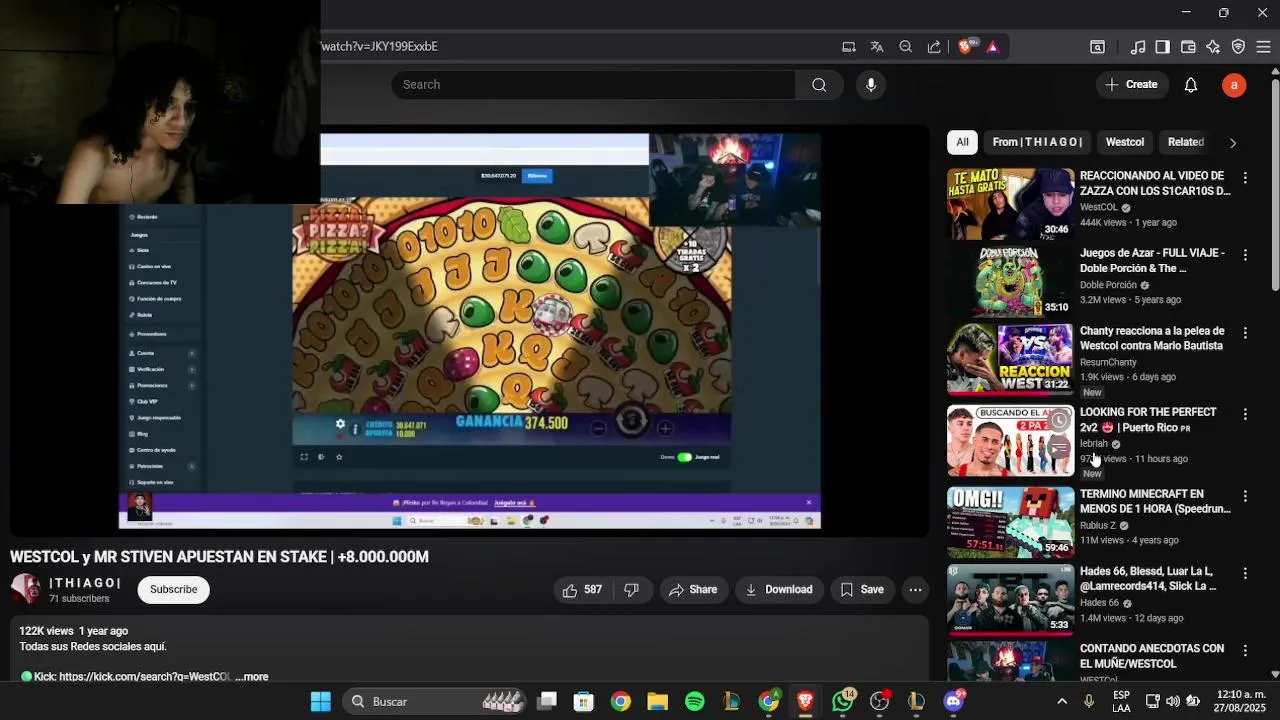This screenshot has height=720, width=1280.
Task: Open Leo AI sparkle icon
Action: (x=1213, y=46)
